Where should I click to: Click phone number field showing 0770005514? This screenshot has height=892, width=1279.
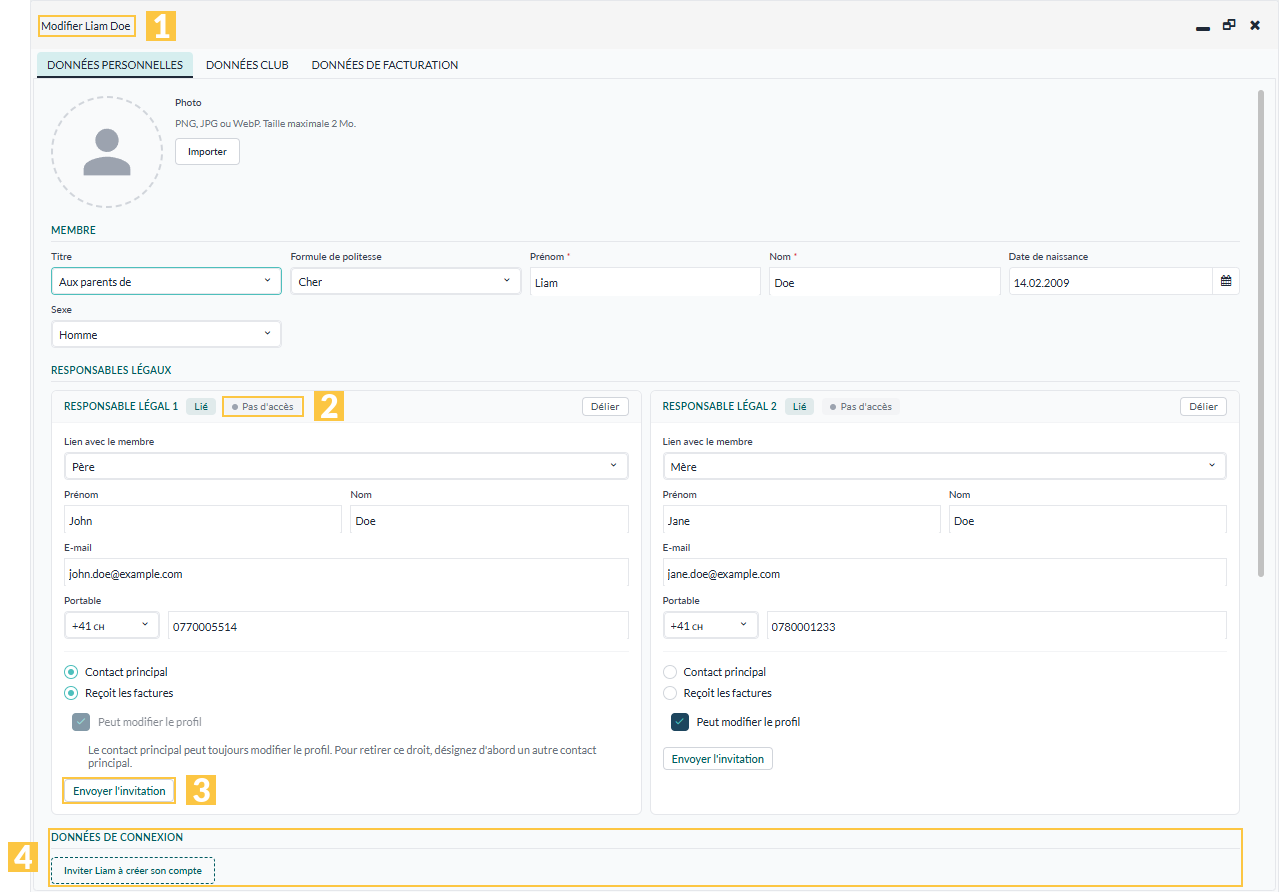point(398,627)
